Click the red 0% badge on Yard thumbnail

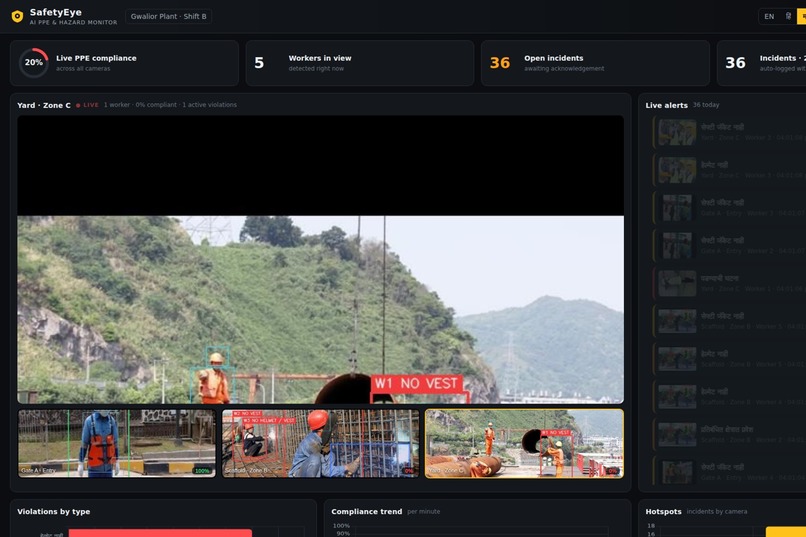coord(612,471)
